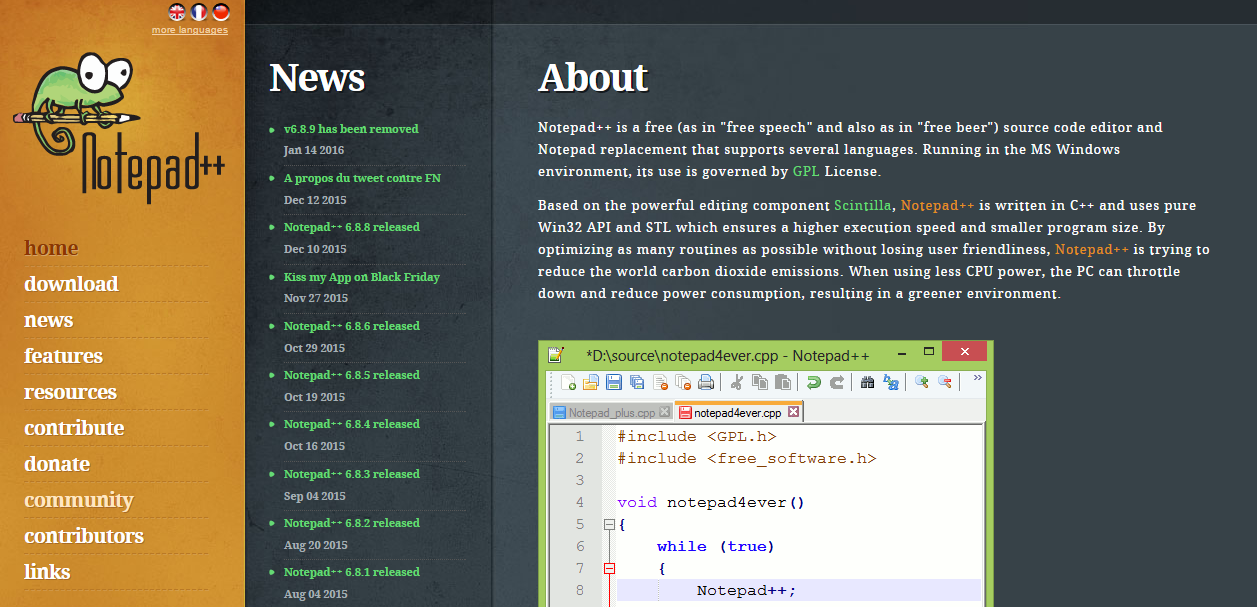Select the notepad4ever.cpp tab
1257x607 pixels.
[x=739, y=412]
